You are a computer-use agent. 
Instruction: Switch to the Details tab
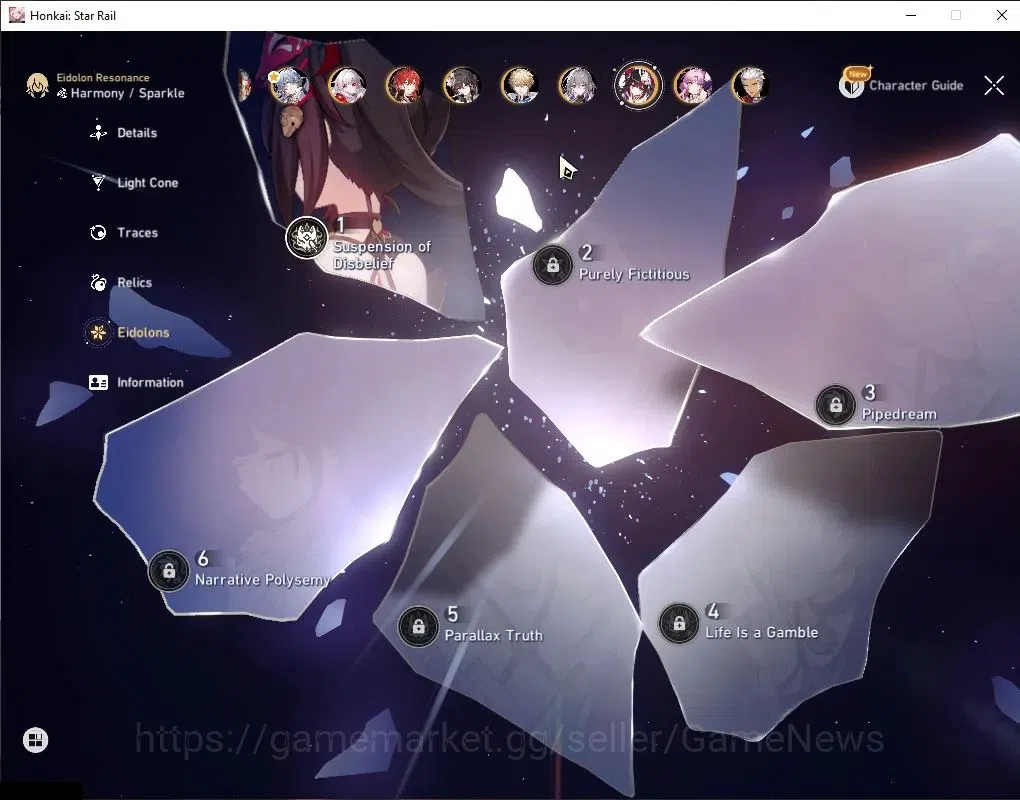click(137, 133)
